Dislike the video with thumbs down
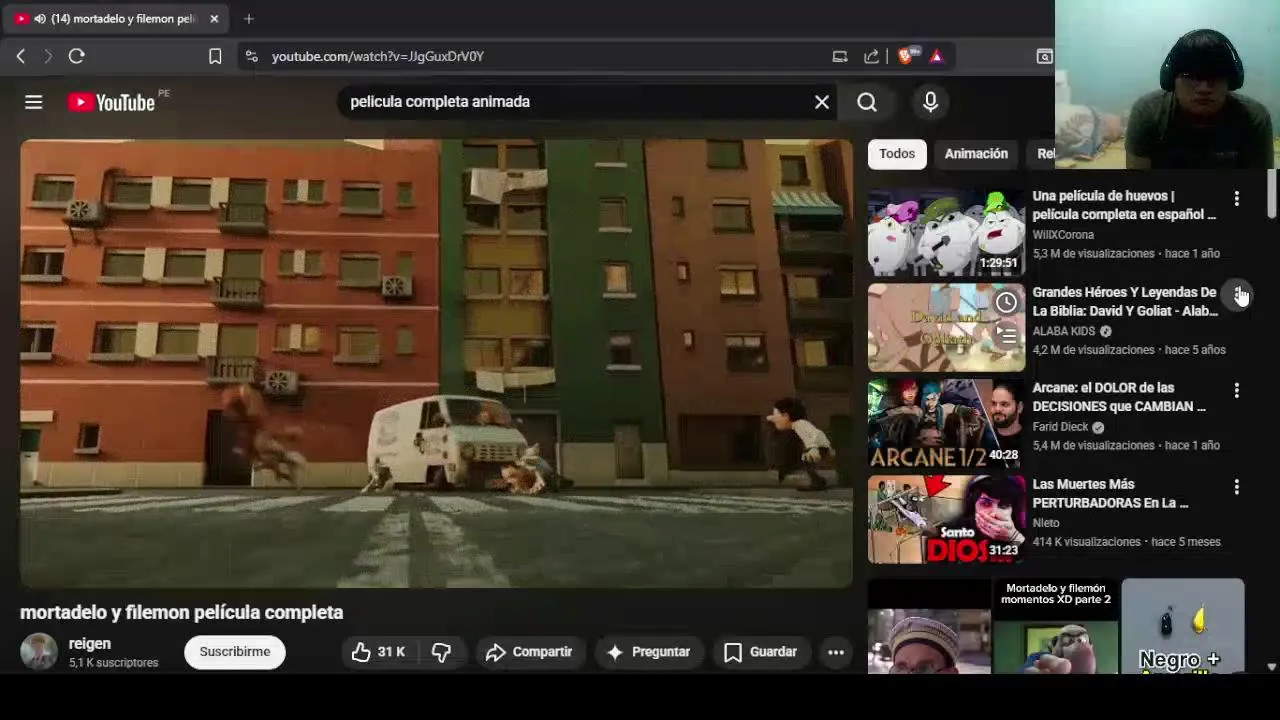The image size is (1280, 720). pos(441,652)
